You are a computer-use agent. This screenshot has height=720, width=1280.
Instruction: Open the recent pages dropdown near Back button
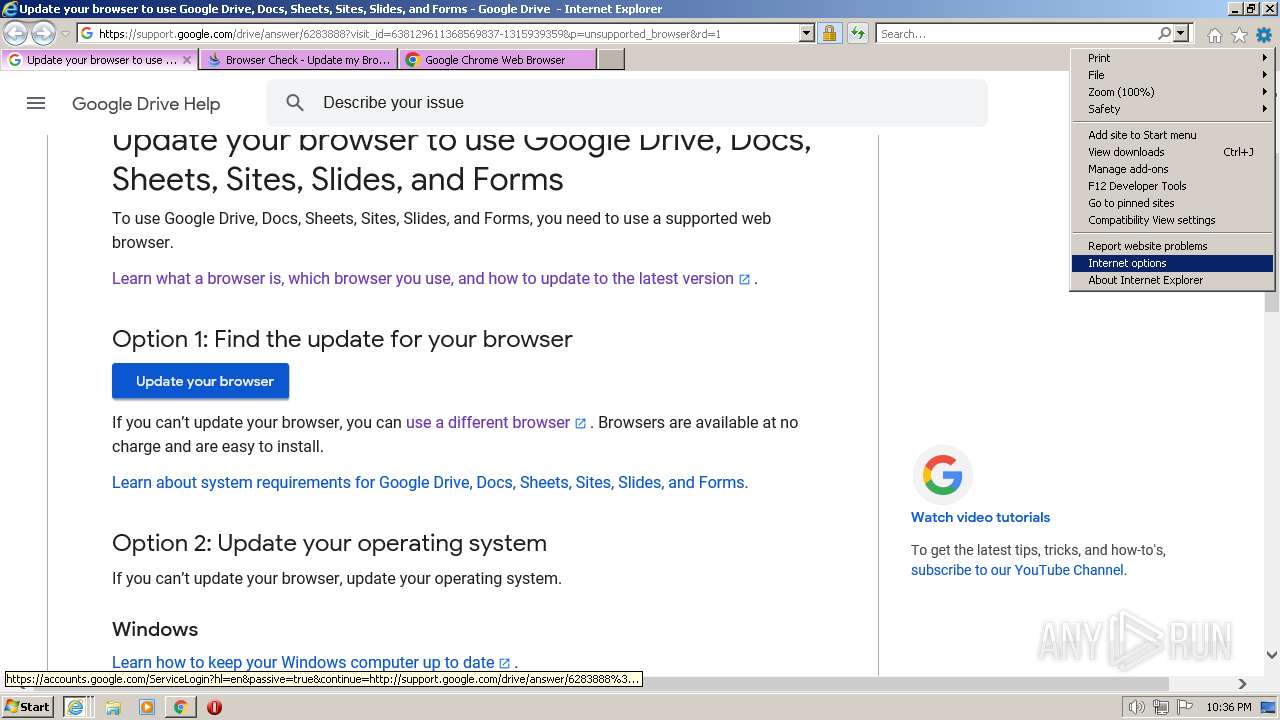(65, 34)
